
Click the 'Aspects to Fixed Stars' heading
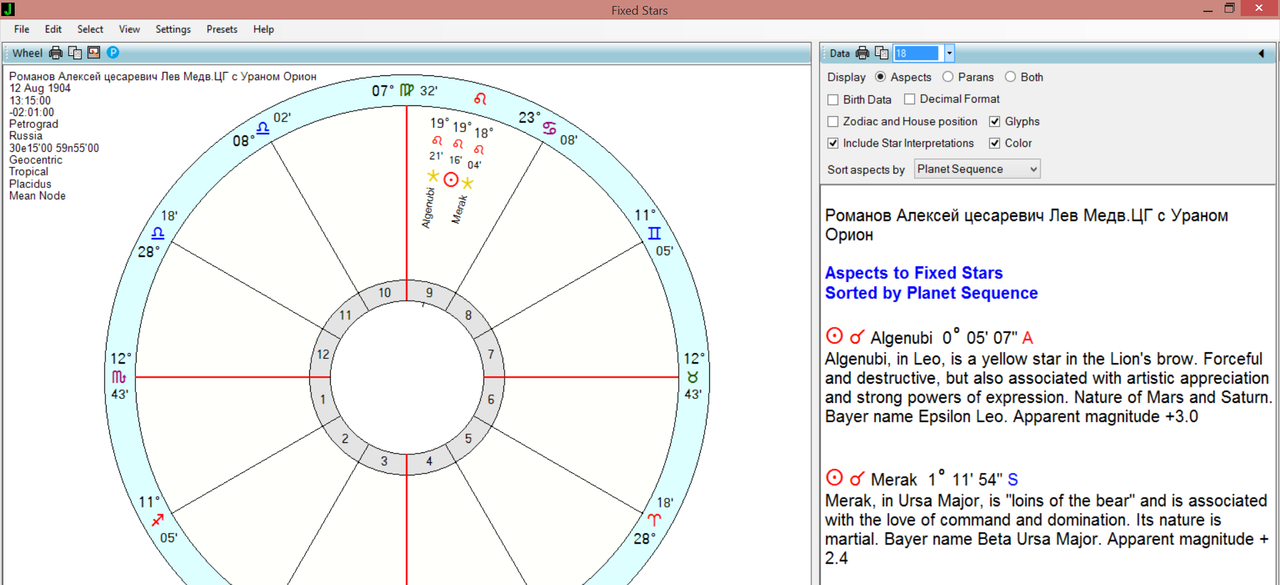914,273
